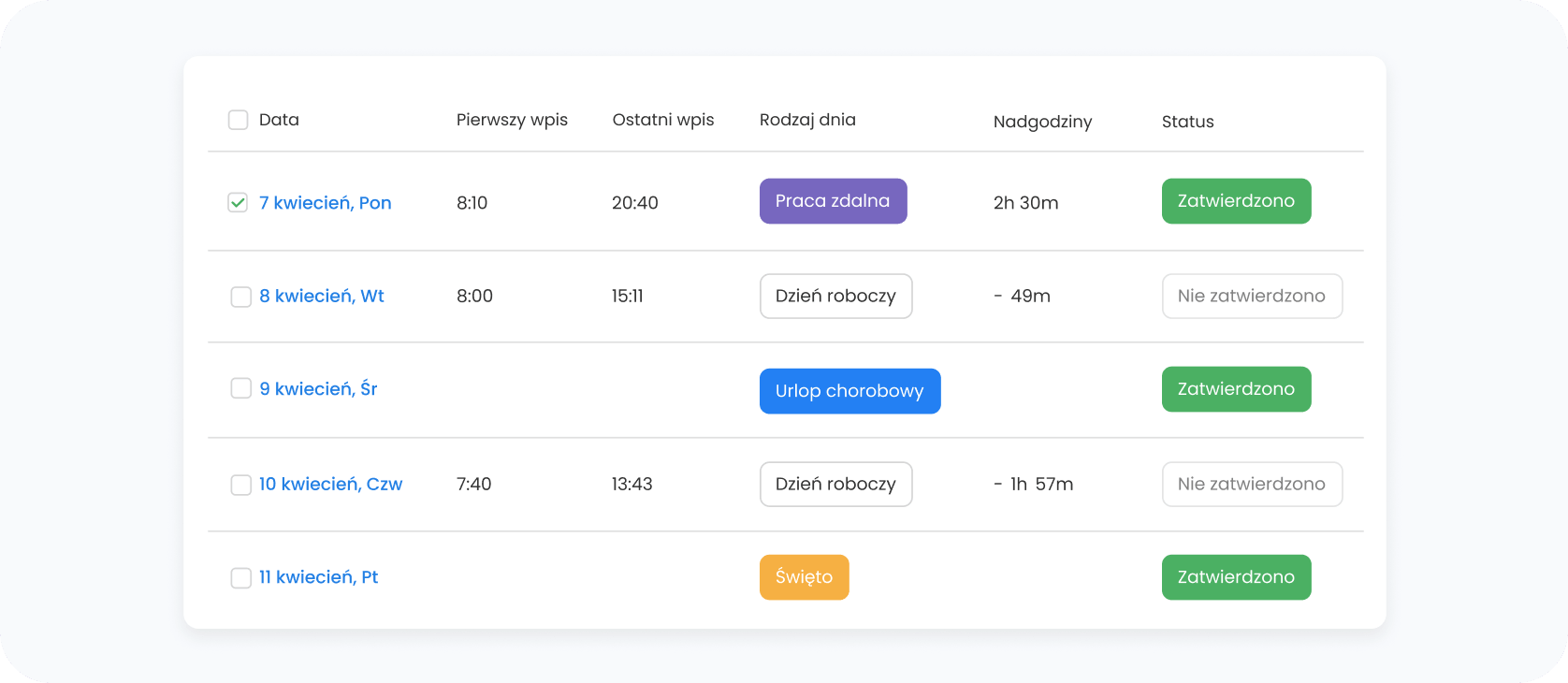Click the purple Praca zdalna badge
The image size is (1568, 683).
tap(833, 201)
